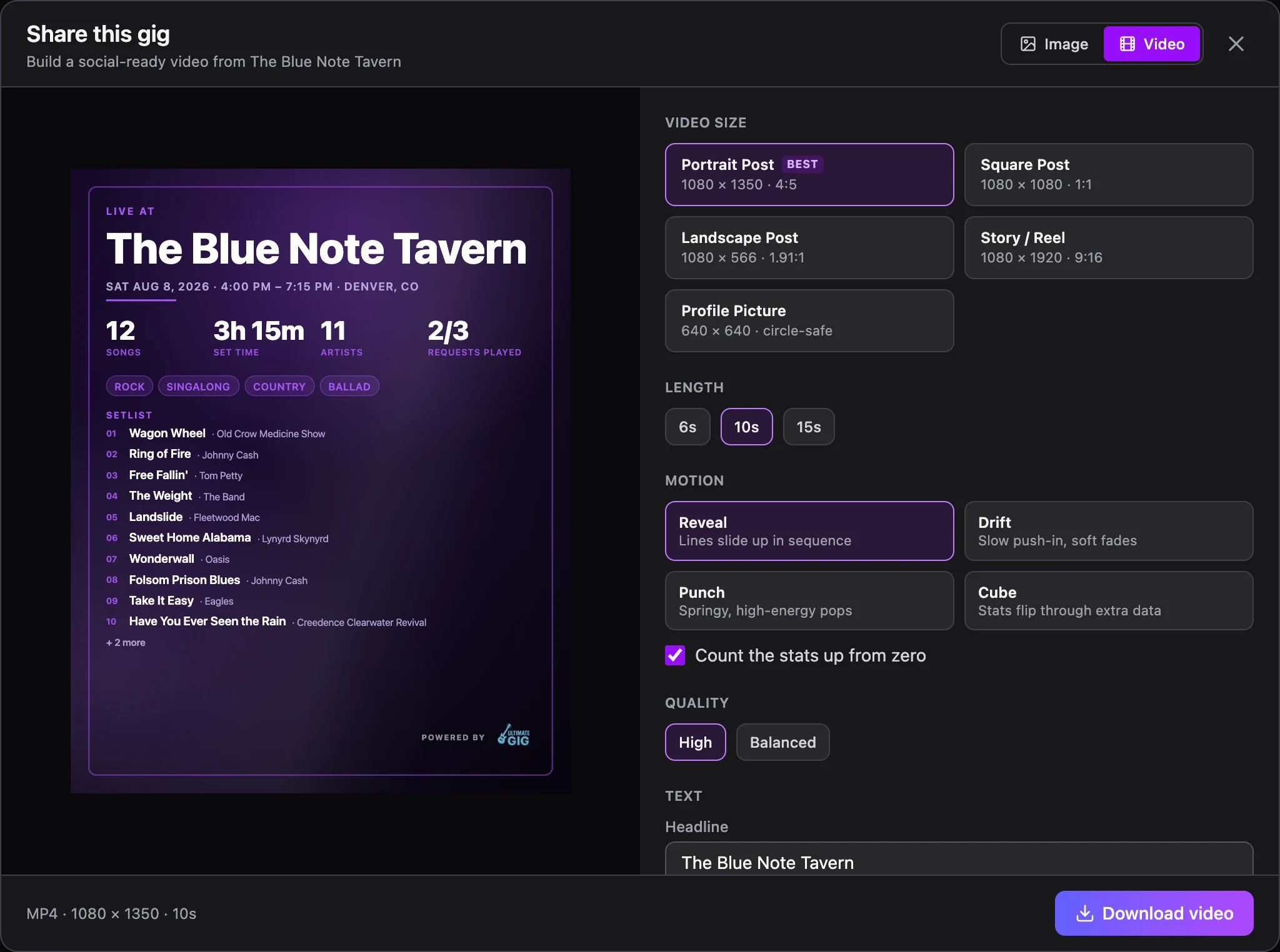The height and width of the screenshot is (952, 1280).
Task: Click the BALLAD genre tag
Action: pos(349,387)
